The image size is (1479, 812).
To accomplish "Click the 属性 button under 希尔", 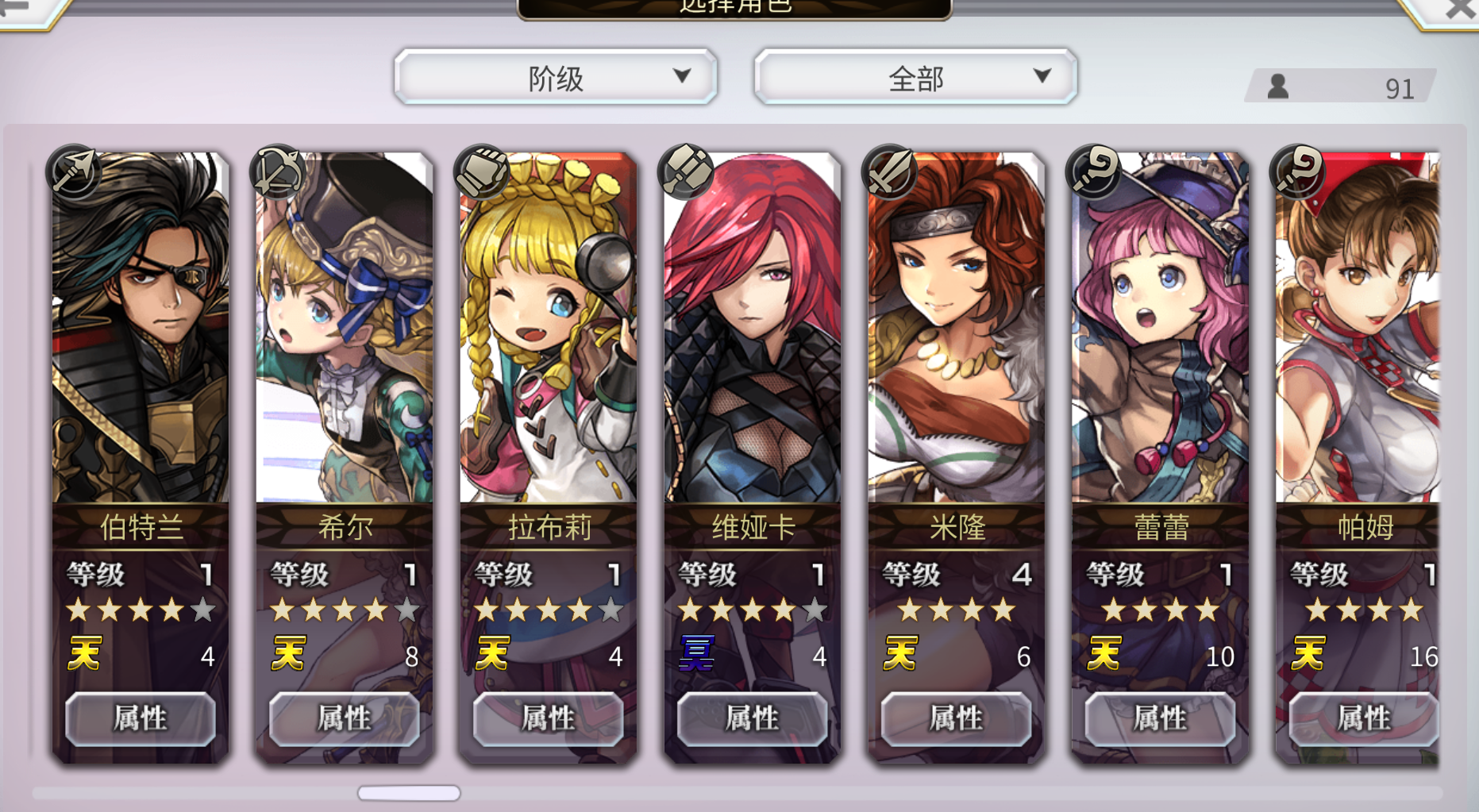I will click(345, 719).
